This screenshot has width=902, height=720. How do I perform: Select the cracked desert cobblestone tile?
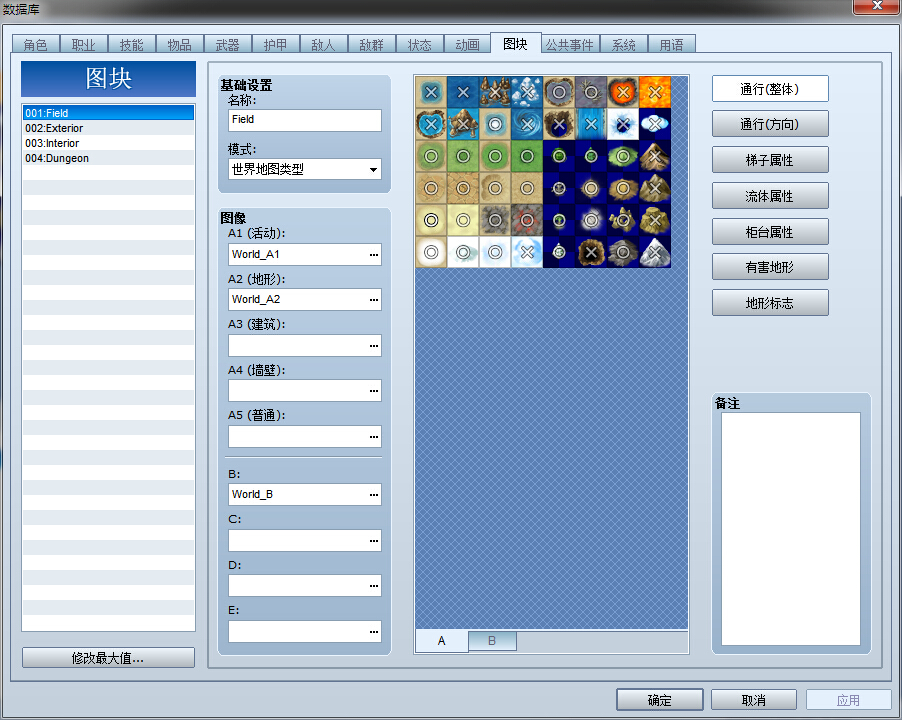463,188
